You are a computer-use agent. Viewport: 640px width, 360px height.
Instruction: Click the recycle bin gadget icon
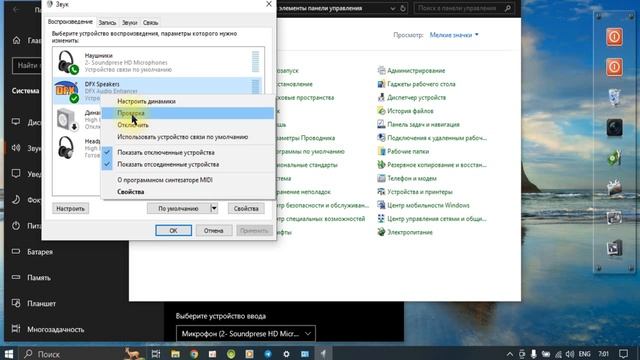[614, 98]
